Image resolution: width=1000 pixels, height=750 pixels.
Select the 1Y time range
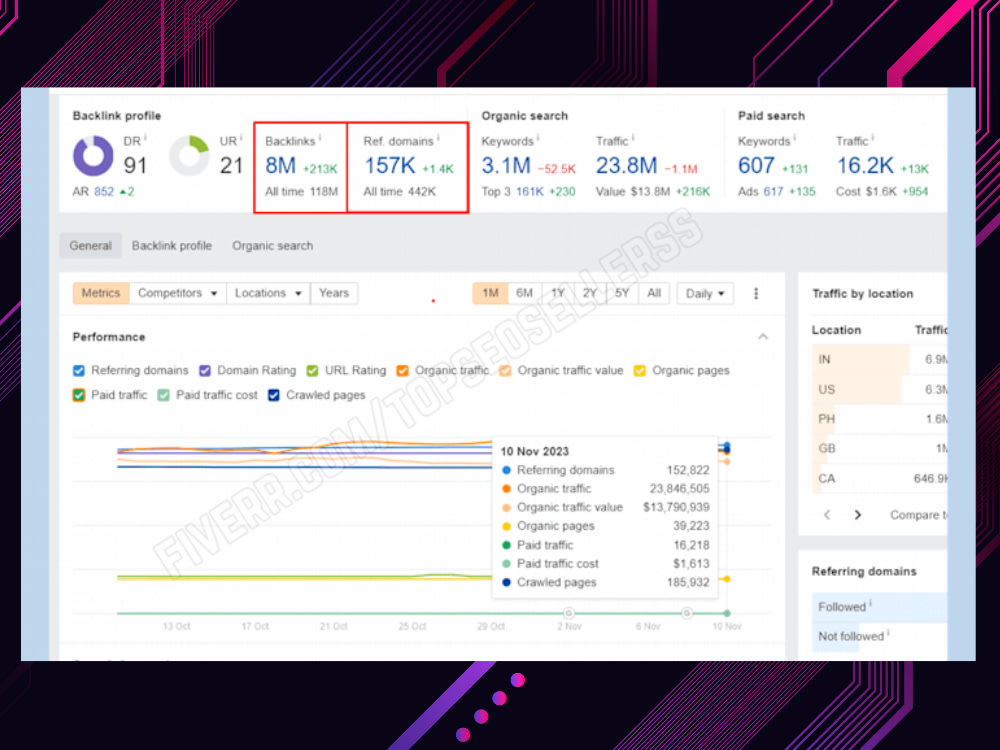(558, 293)
